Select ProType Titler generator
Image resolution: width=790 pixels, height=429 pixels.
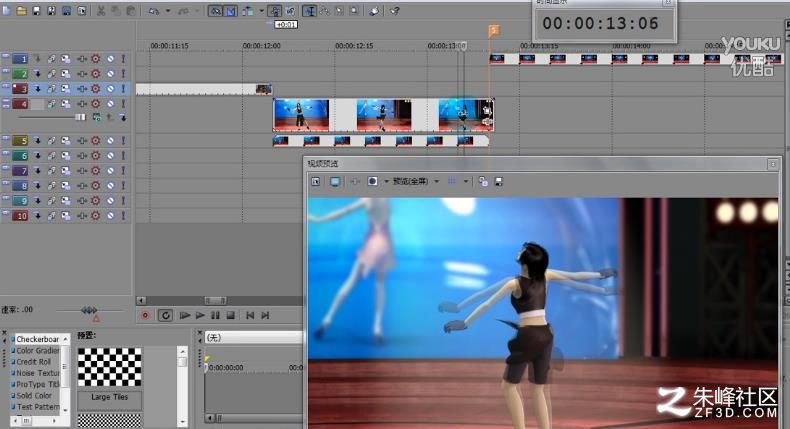coord(37,384)
